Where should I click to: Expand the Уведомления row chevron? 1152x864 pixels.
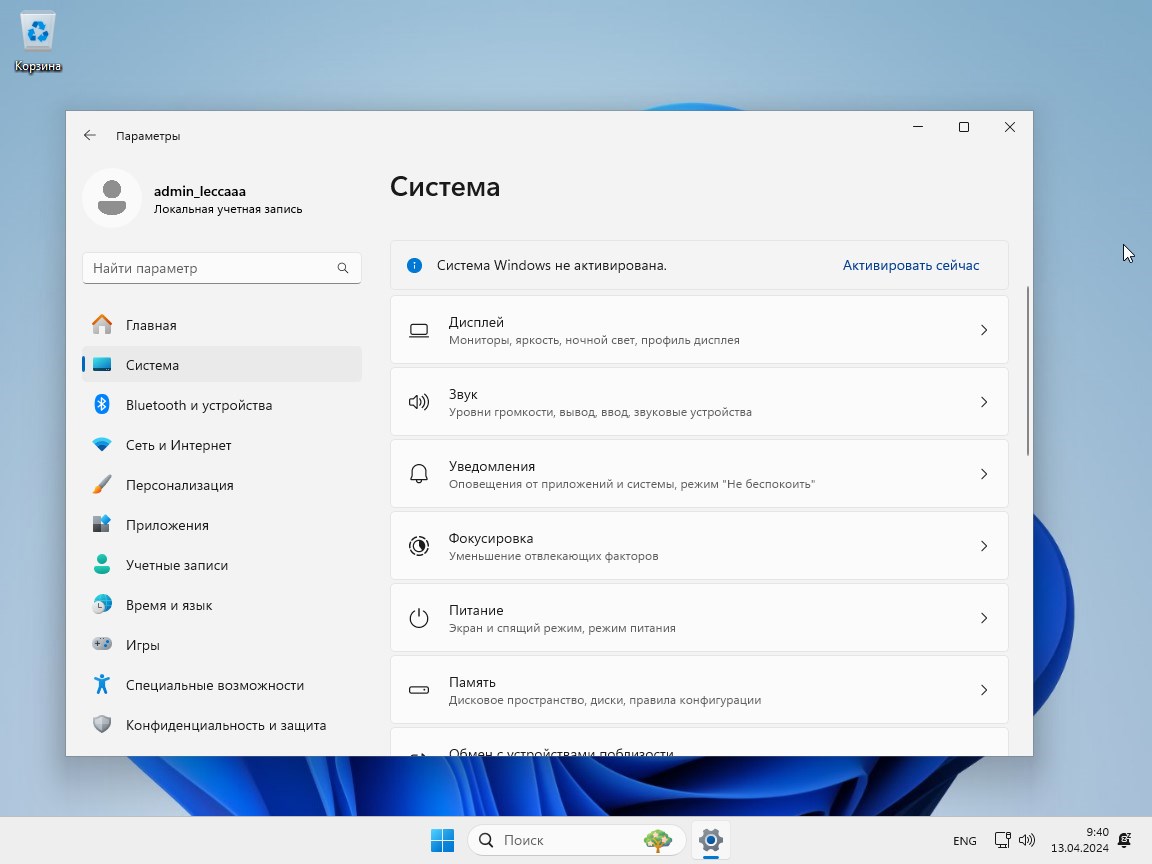(984, 474)
